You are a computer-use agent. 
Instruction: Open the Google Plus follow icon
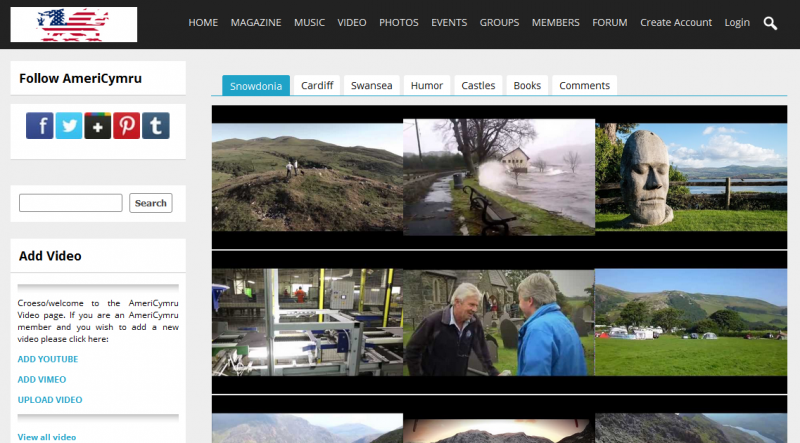pos(97,126)
